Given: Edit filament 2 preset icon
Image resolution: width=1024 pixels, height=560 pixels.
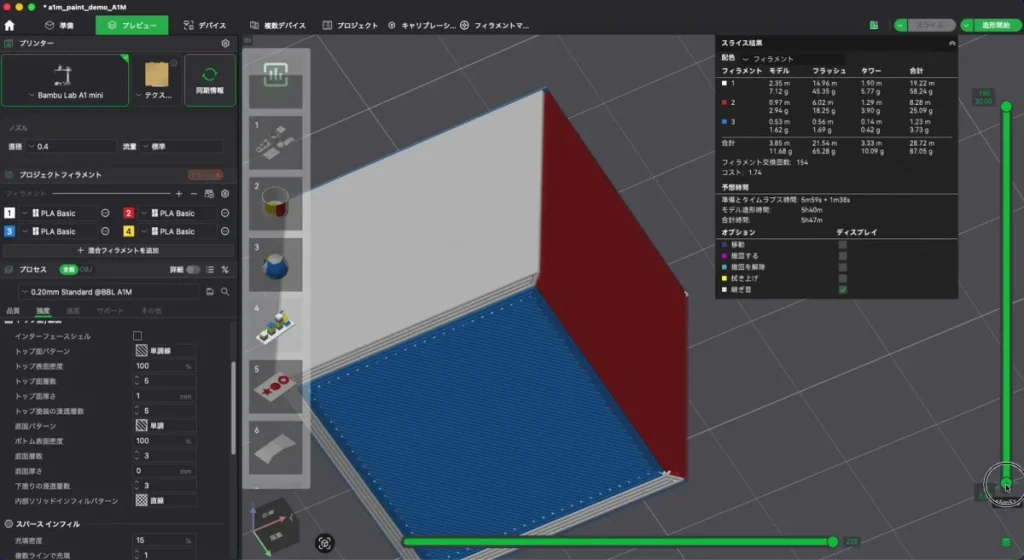Looking at the screenshot, I should click(x=225, y=213).
